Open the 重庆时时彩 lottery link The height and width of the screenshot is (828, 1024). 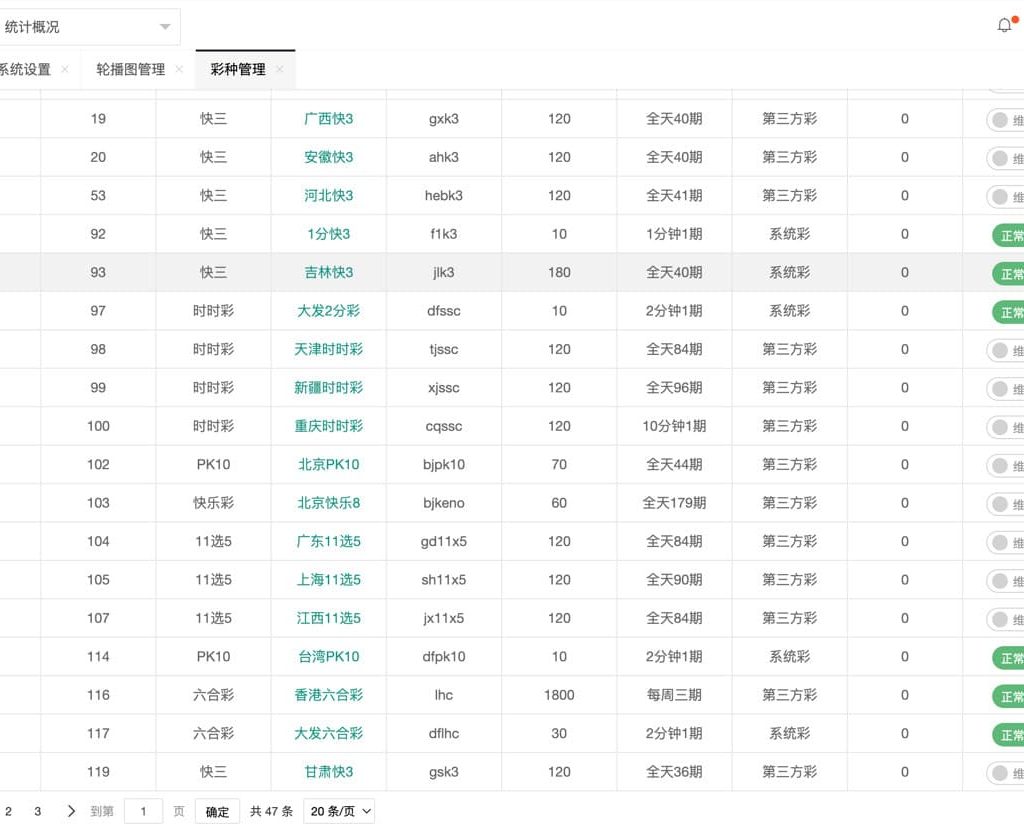(329, 426)
